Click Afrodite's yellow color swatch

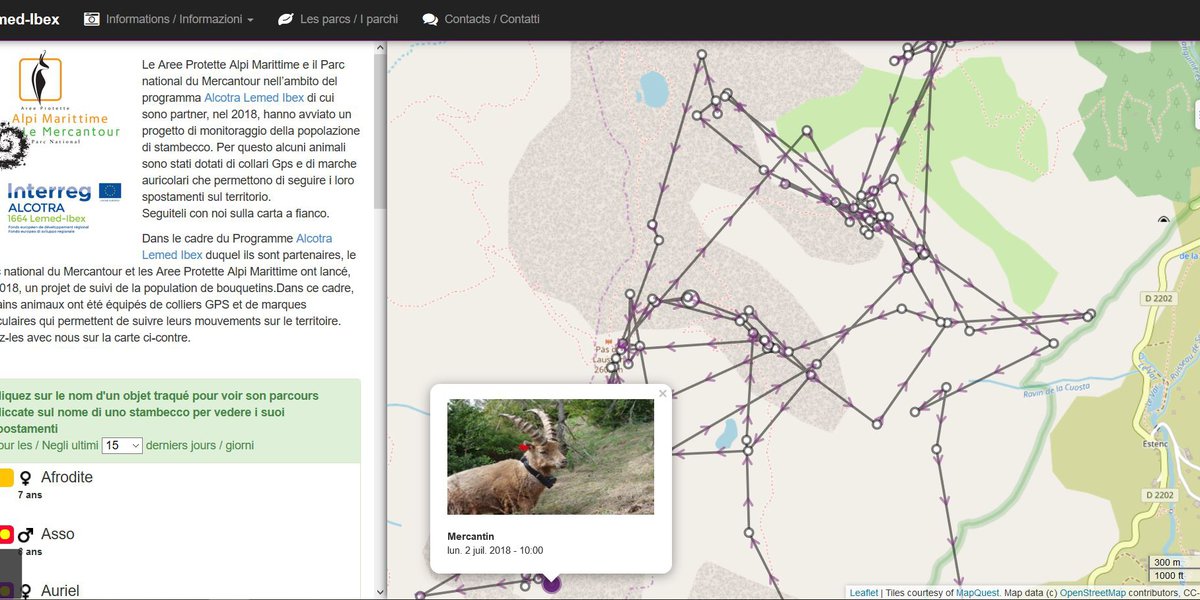5,478
